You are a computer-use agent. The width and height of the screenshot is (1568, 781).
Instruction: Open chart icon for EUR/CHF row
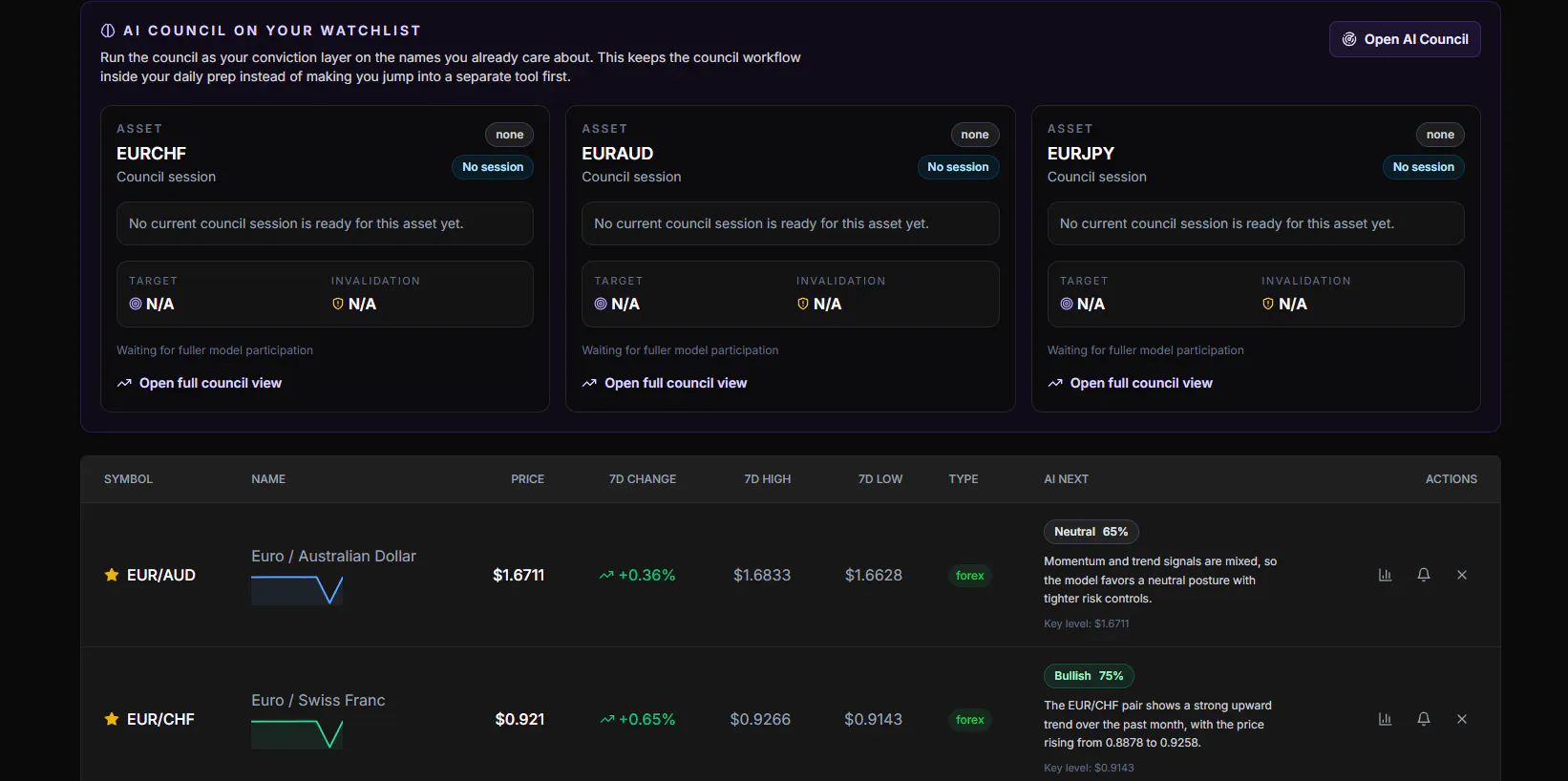pos(1385,719)
